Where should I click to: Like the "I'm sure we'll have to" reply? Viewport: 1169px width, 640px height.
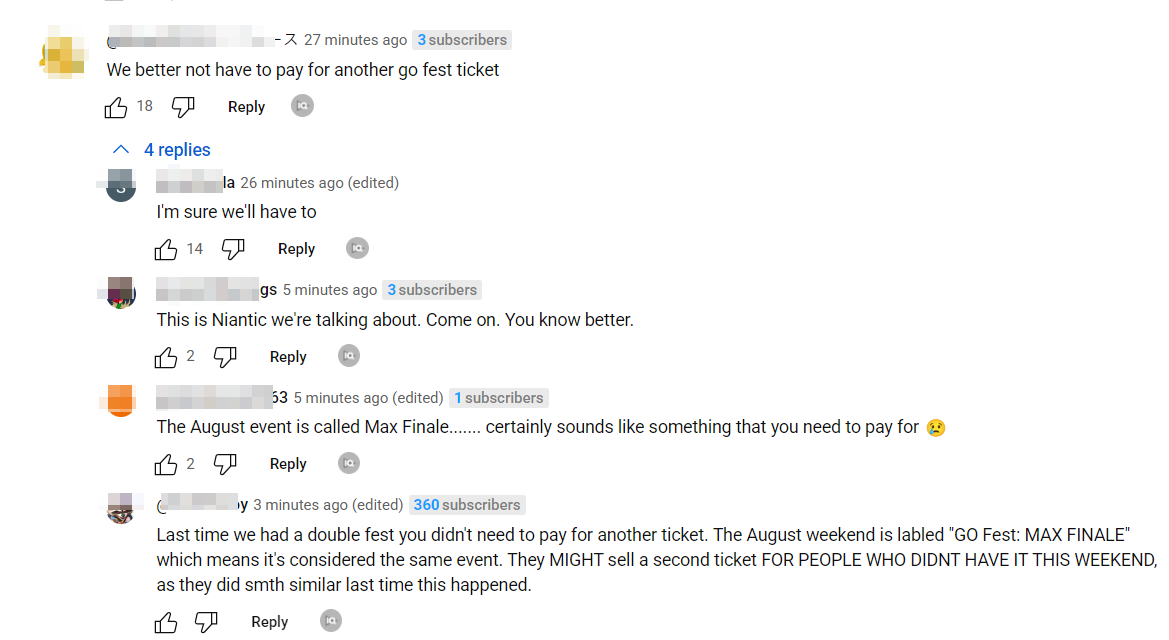[166, 248]
